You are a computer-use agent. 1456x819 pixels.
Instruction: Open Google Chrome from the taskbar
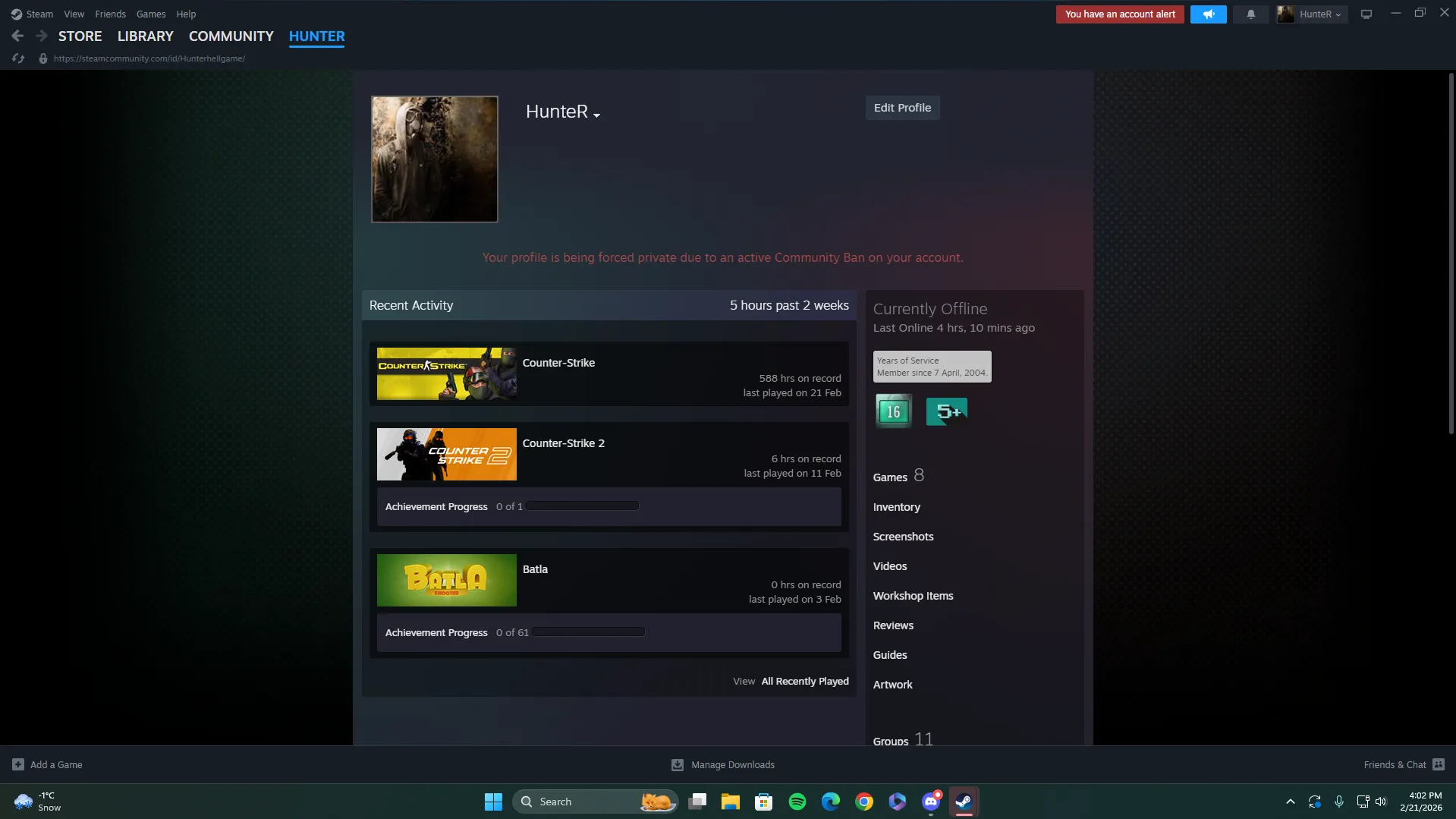click(864, 802)
